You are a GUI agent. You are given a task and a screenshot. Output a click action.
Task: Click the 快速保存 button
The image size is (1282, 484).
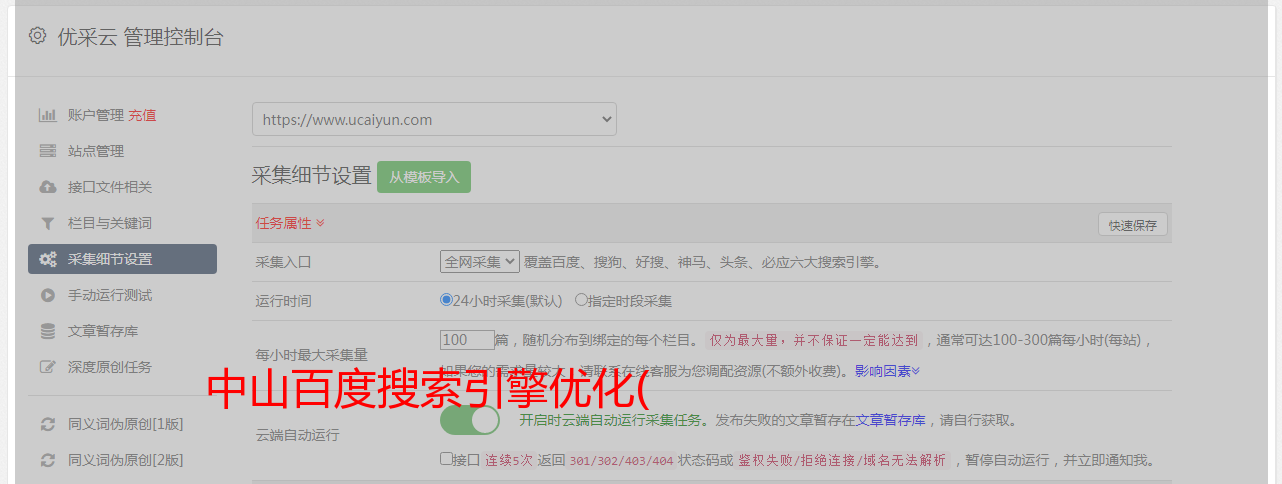[x=1132, y=225]
